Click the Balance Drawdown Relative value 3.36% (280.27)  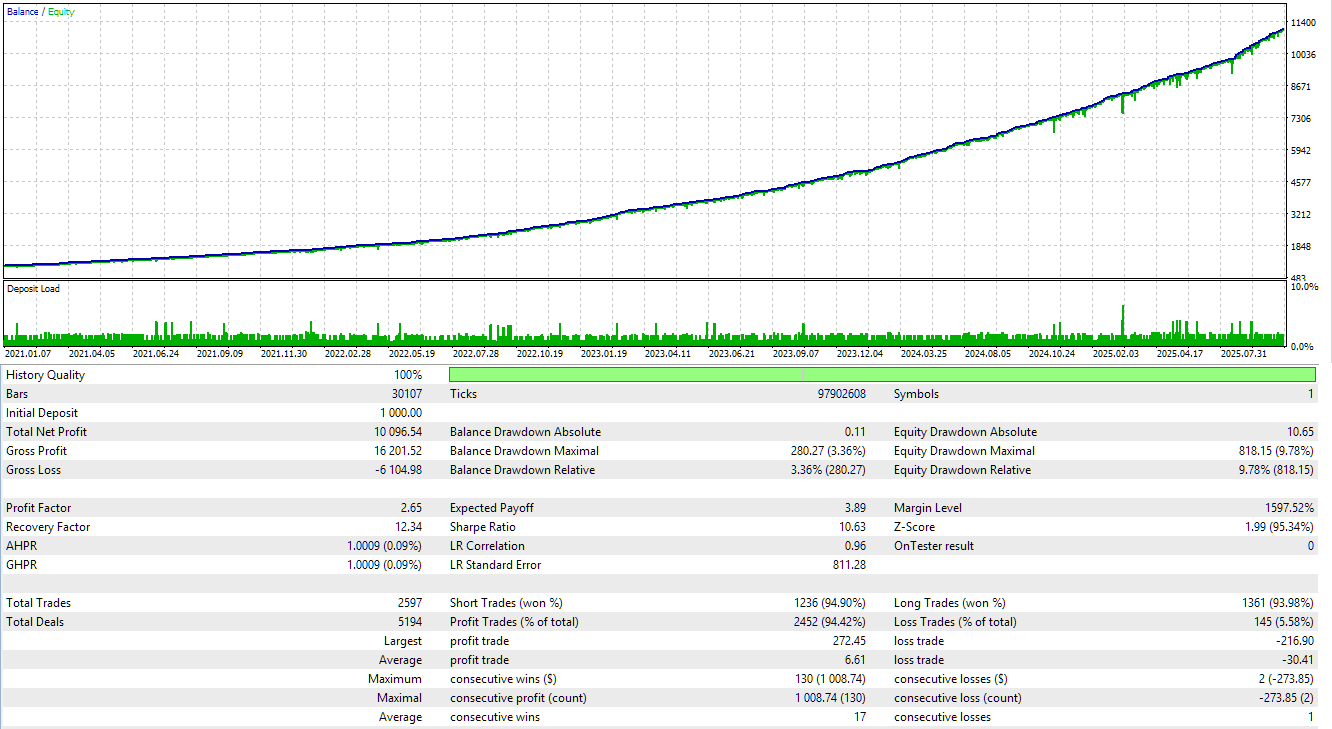(x=828, y=470)
